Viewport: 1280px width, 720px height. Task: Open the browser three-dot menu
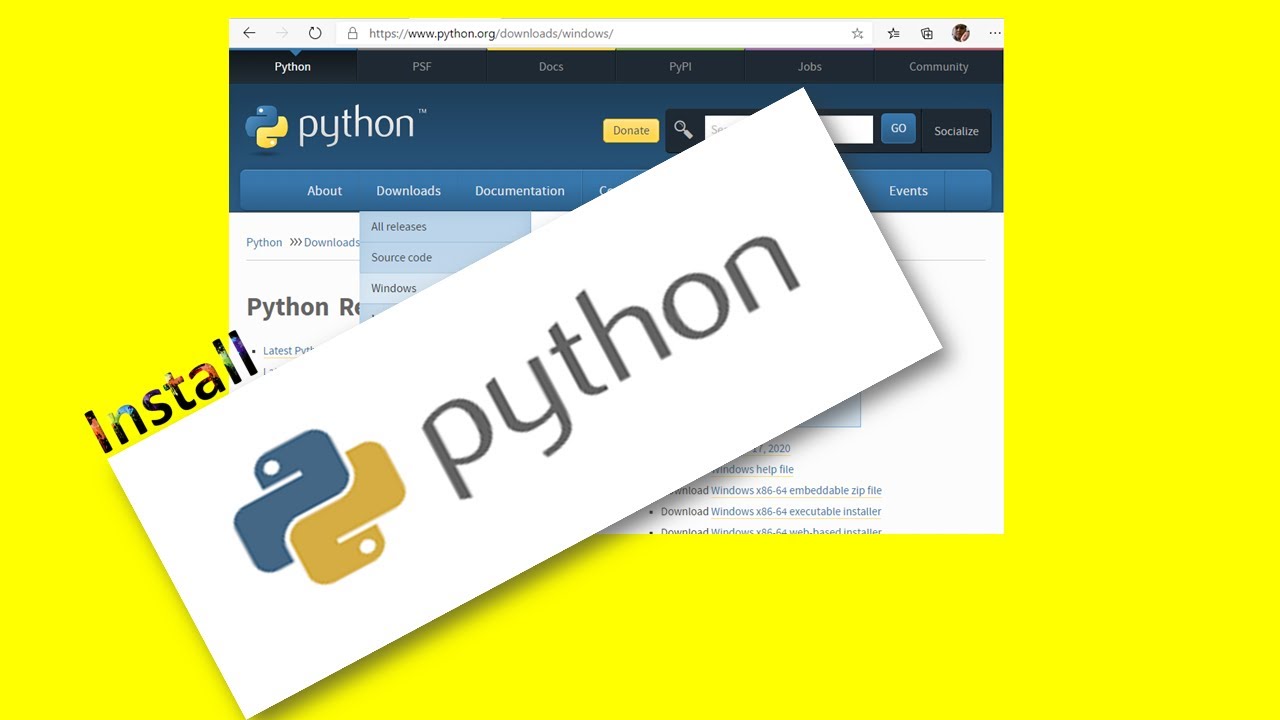[994, 33]
